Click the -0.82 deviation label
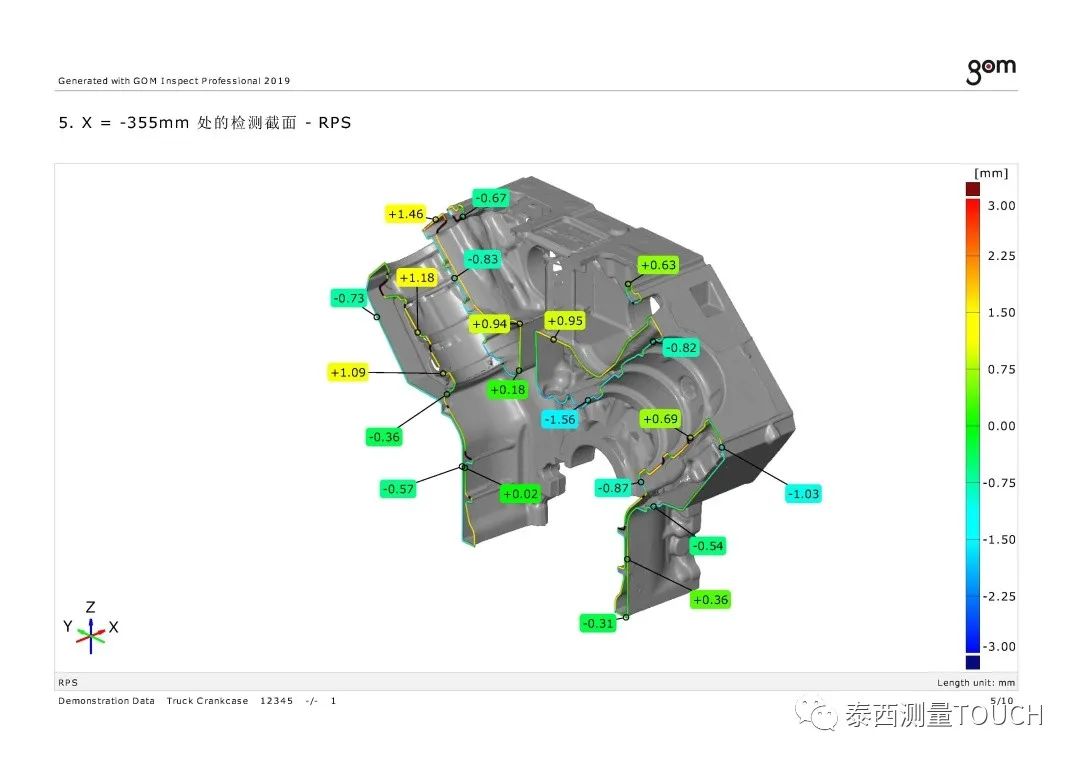Screen dimensions: 1080x763 point(681,348)
